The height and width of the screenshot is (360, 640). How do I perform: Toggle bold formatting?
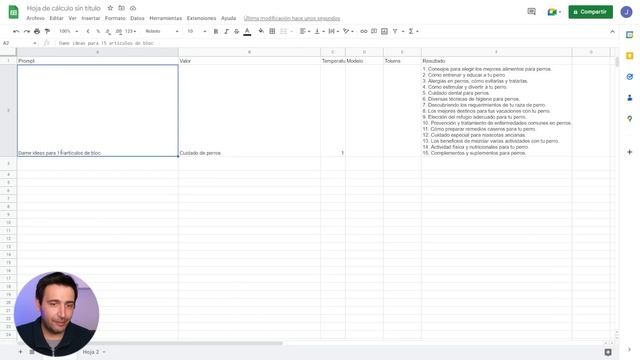pos(216,31)
